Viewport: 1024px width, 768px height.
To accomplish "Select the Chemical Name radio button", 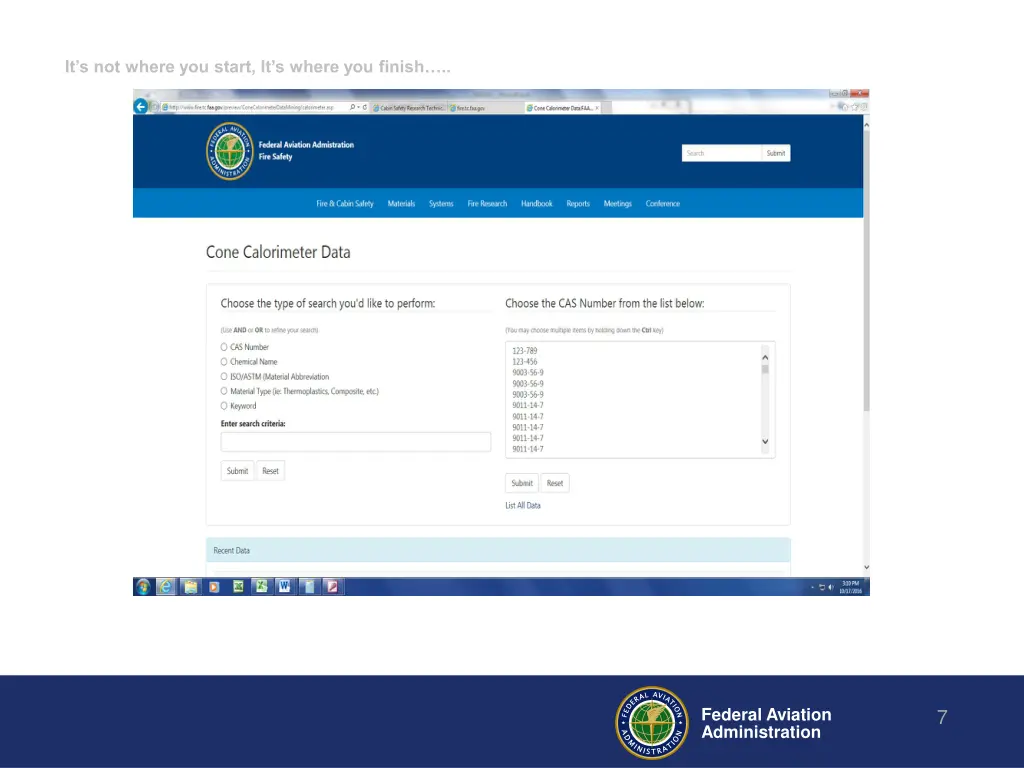I will (224, 361).
